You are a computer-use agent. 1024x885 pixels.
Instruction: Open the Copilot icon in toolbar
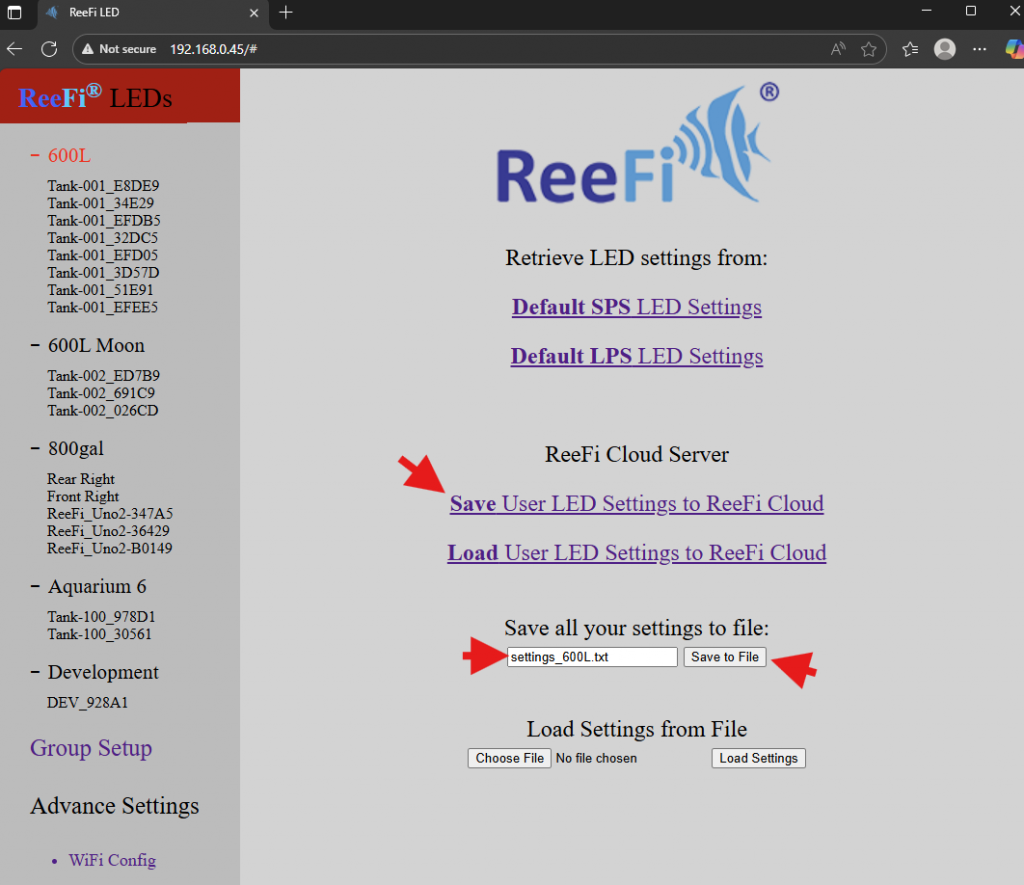pyautogui.click(x=1012, y=49)
